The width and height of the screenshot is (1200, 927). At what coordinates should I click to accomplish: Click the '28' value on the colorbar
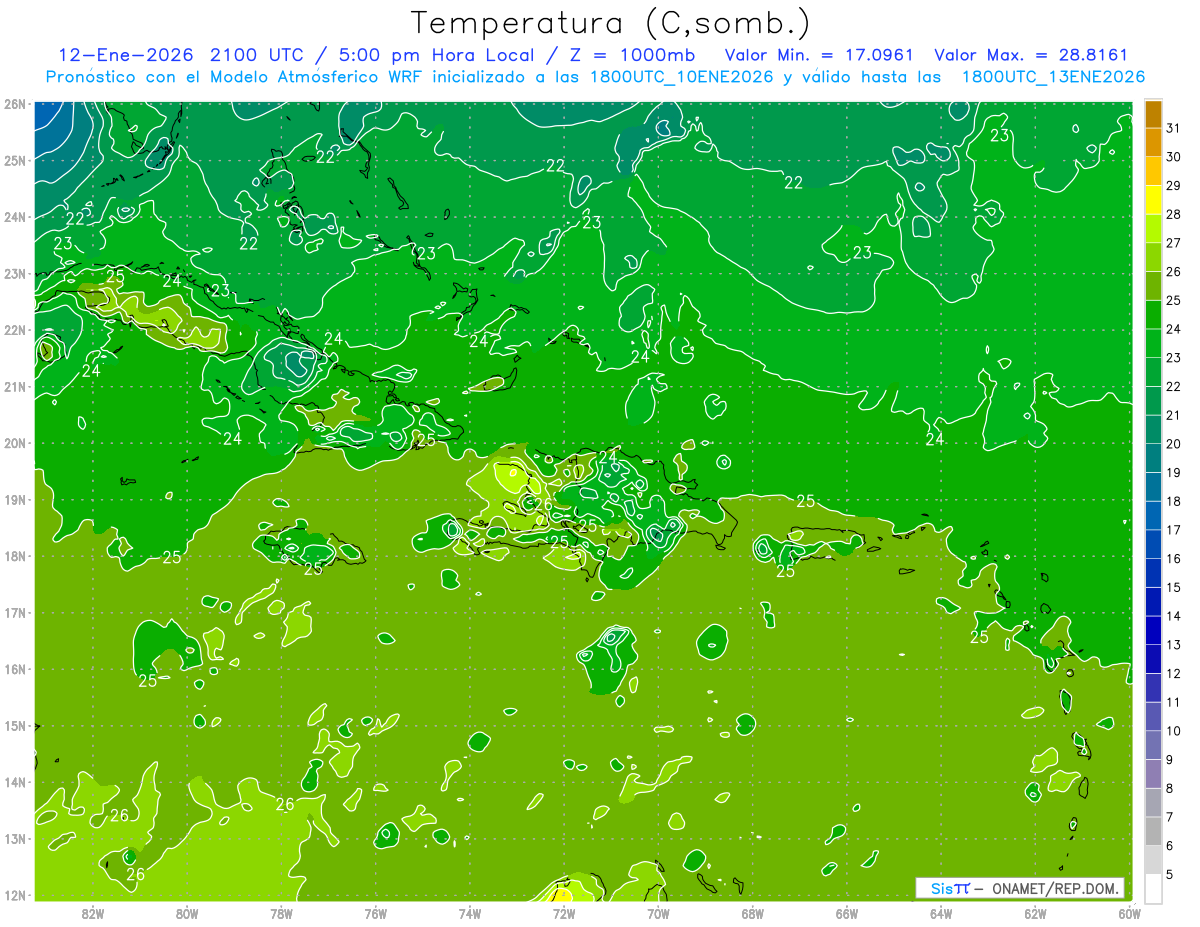coord(1174,214)
